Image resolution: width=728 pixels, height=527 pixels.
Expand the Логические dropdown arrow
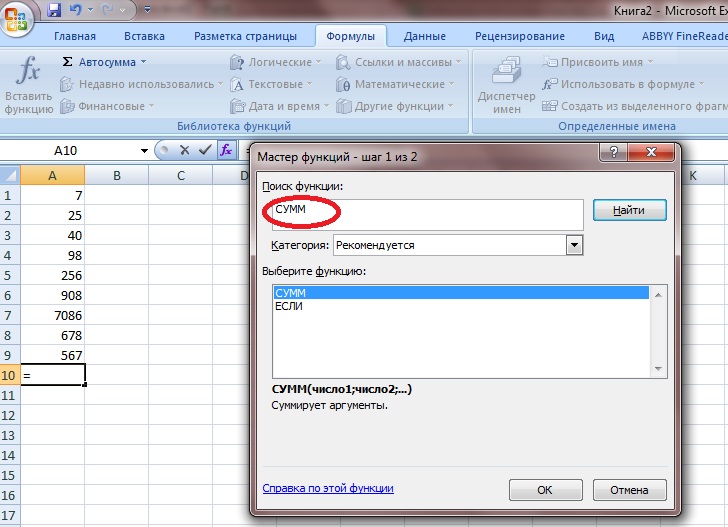click(318, 62)
